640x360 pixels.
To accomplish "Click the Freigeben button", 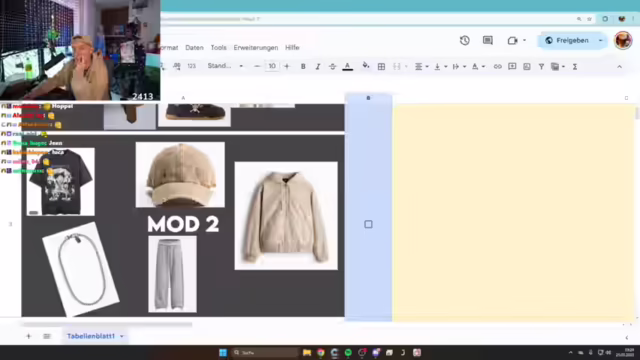I will (567, 40).
